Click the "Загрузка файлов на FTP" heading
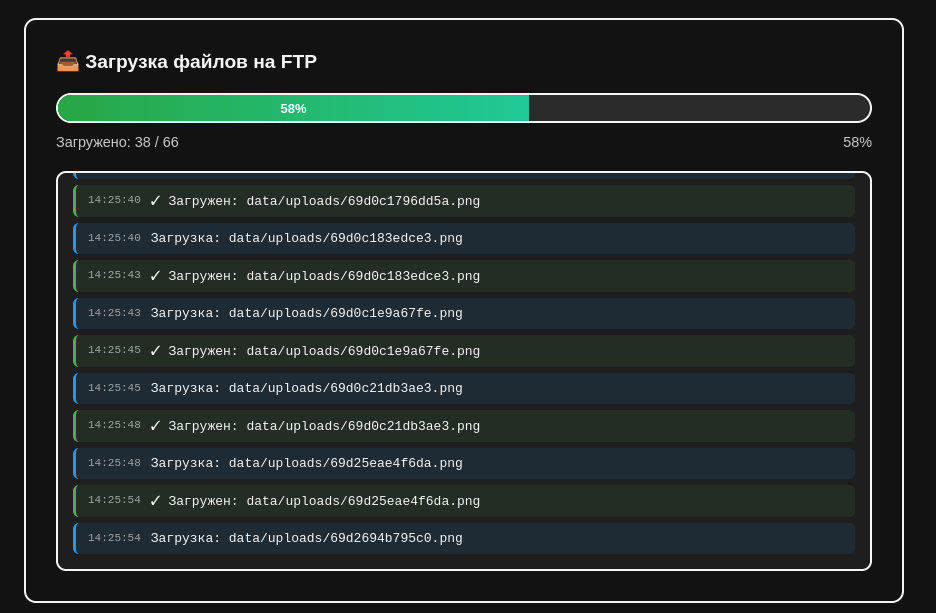This screenshot has width=936, height=613. click(201, 62)
